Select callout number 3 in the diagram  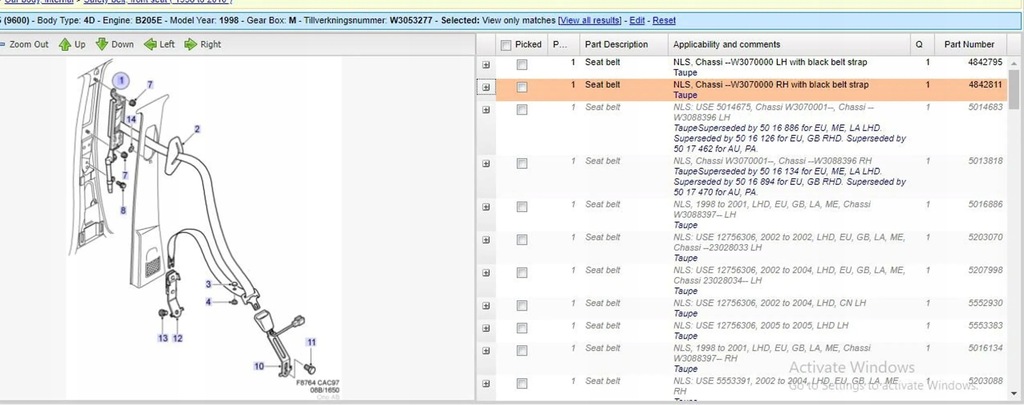point(208,284)
